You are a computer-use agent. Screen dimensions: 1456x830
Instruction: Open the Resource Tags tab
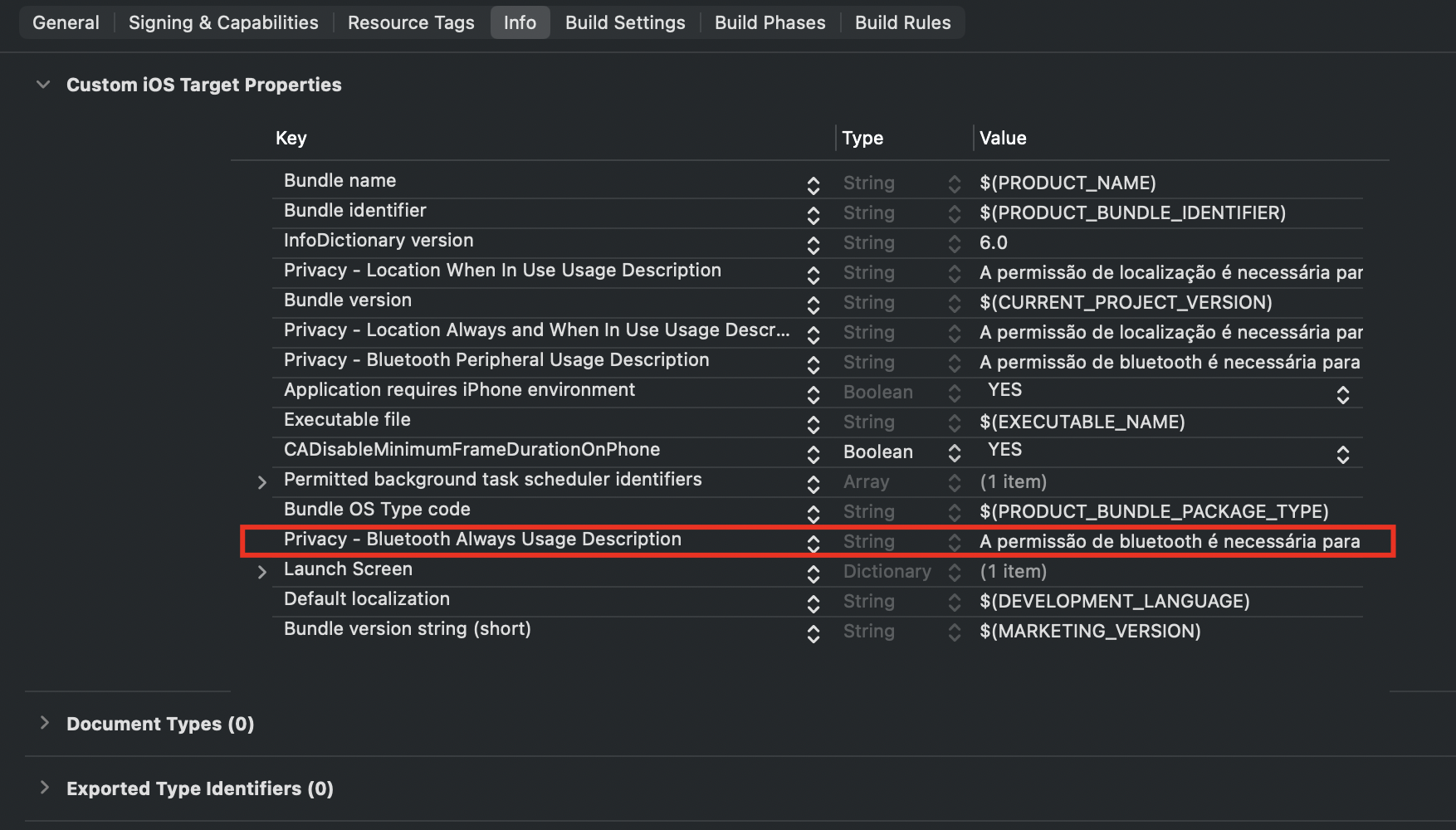(x=411, y=22)
